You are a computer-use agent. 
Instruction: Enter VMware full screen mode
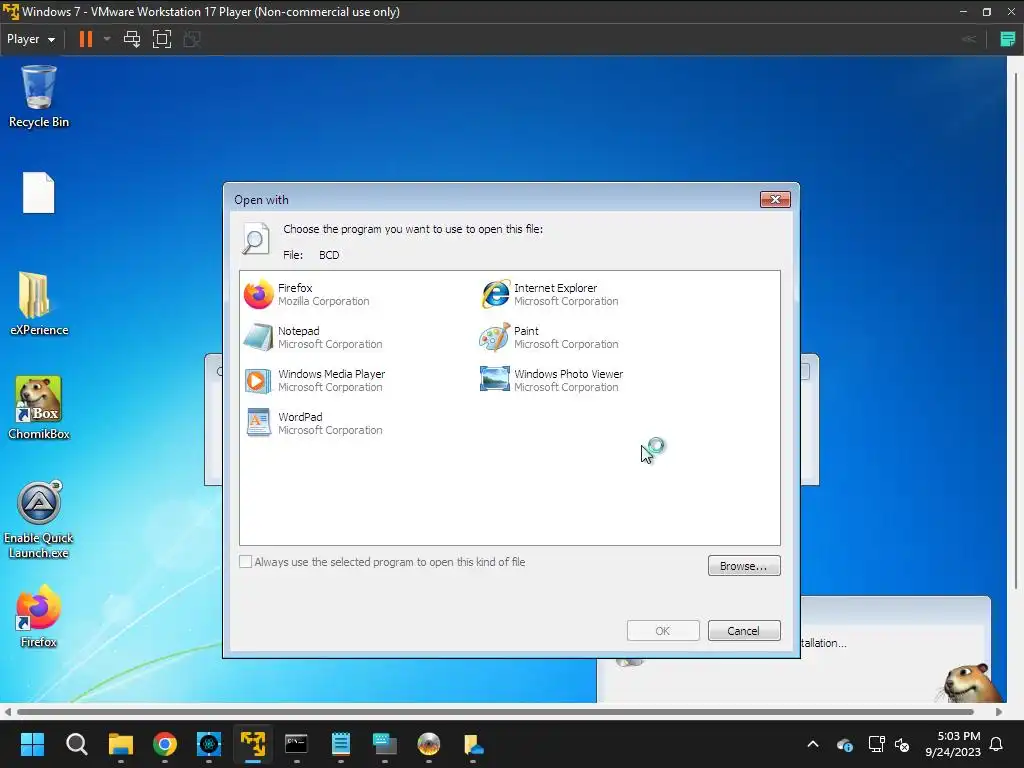pyautogui.click(x=162, y=39)
